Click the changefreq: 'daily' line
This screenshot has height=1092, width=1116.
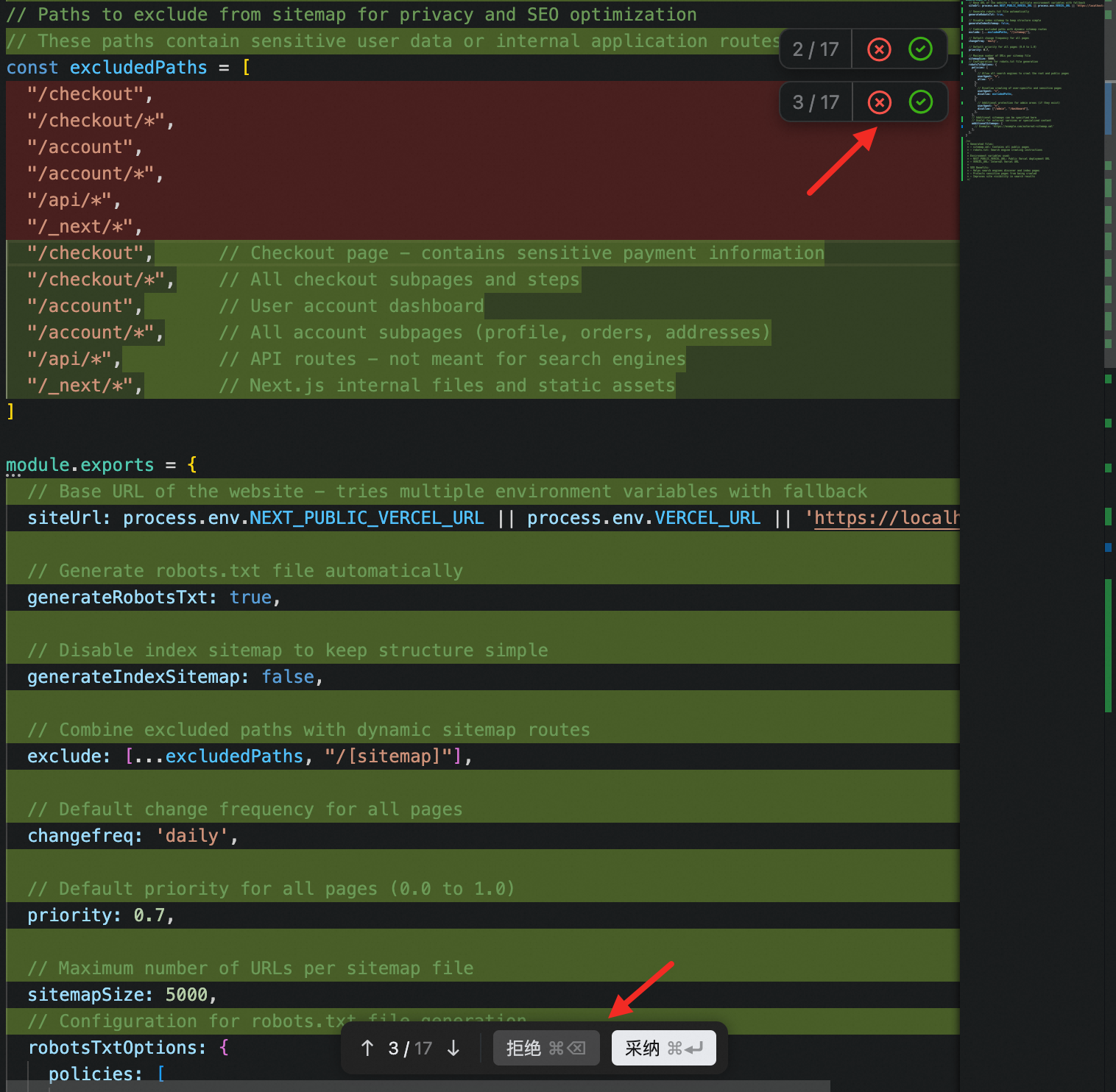133,836
